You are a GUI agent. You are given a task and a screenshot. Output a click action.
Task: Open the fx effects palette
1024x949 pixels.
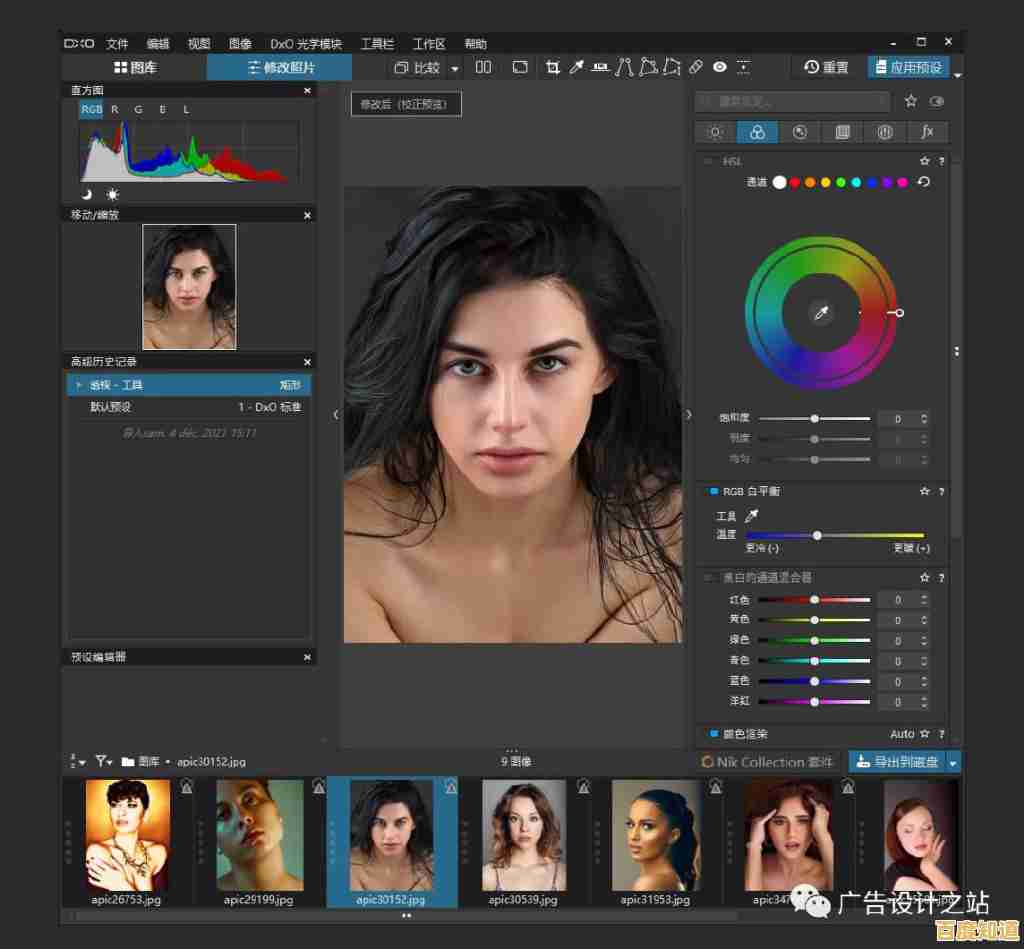pyautogui.click(x=927, y=132)
